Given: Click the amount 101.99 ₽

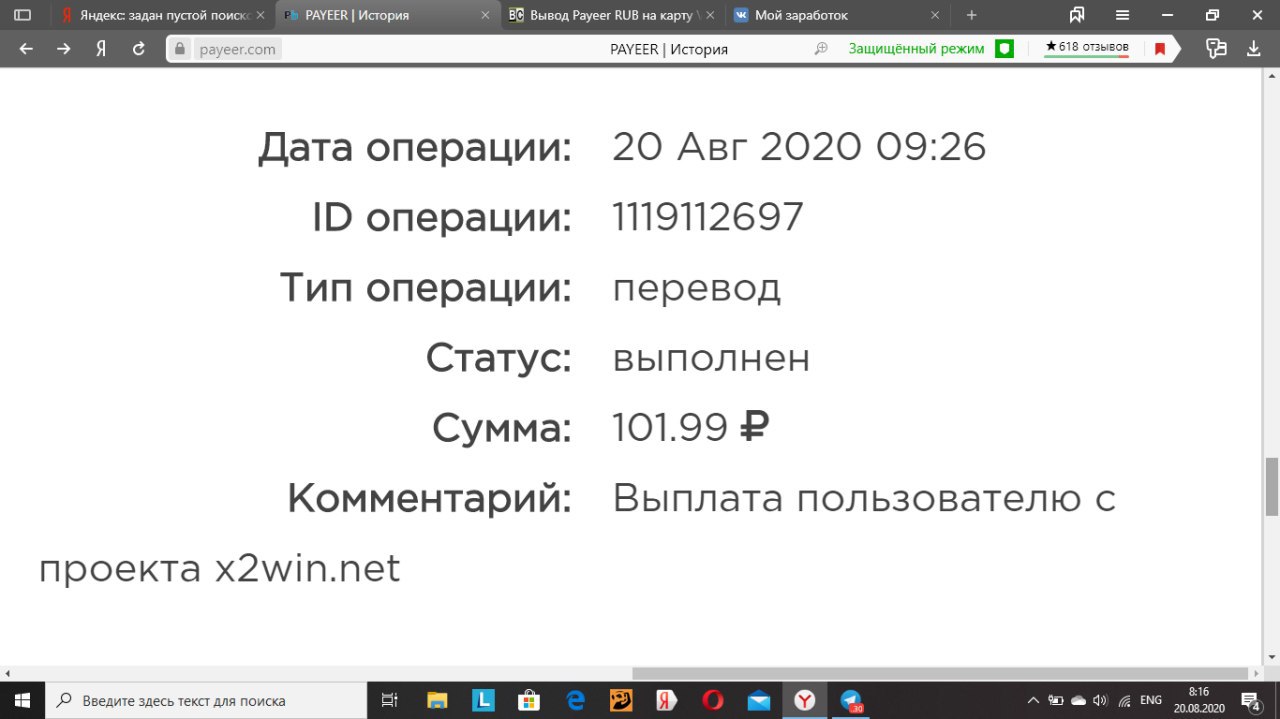Looking at the screenshot, I should point(690,428).
